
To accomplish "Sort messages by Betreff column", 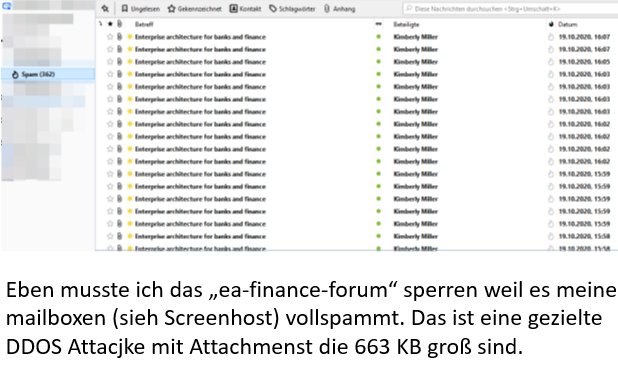I will [x=144, y=24].
